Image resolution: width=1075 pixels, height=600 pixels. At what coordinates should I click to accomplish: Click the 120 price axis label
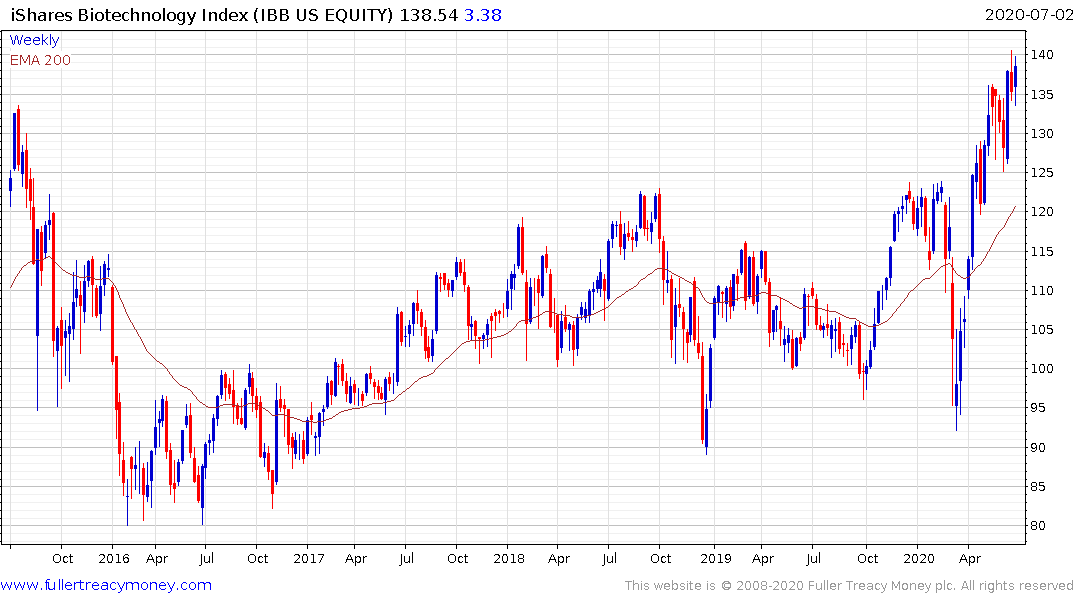1042,212
